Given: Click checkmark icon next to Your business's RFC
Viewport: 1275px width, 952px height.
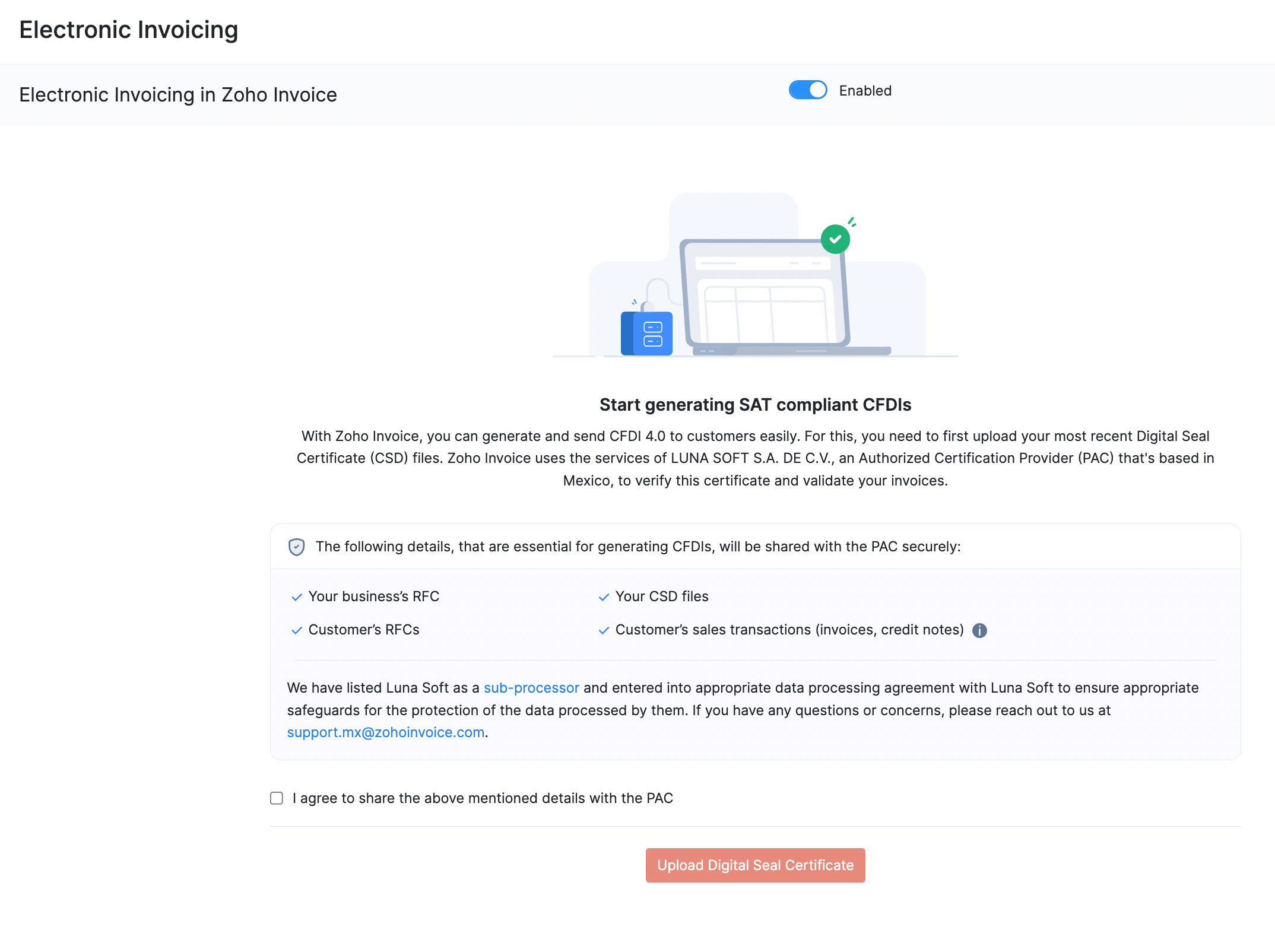Looking at the screenshot, I should (297, 597).
